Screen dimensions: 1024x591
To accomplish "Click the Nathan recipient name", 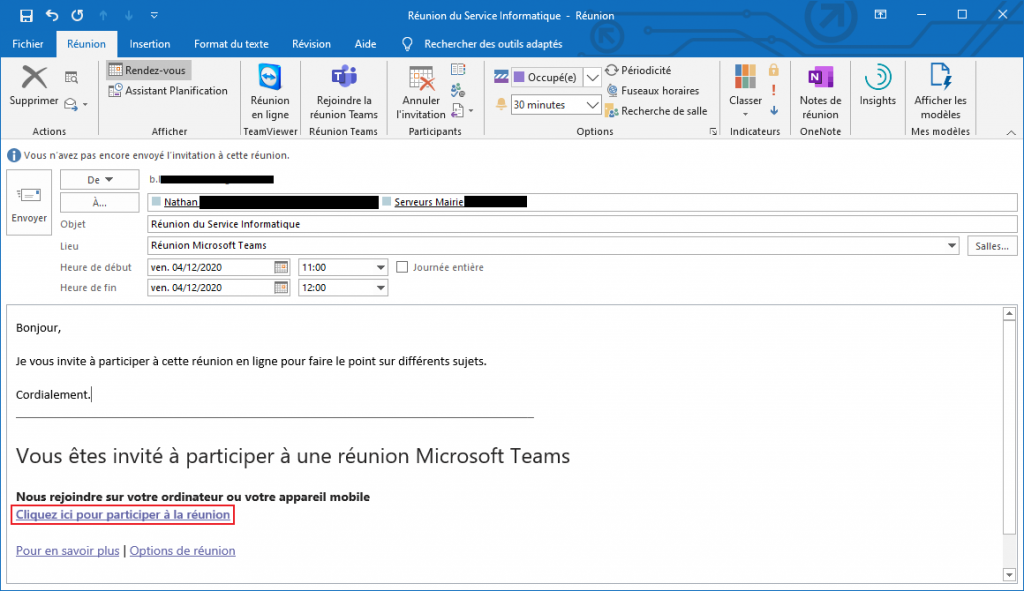I will [x=181, y=202].
